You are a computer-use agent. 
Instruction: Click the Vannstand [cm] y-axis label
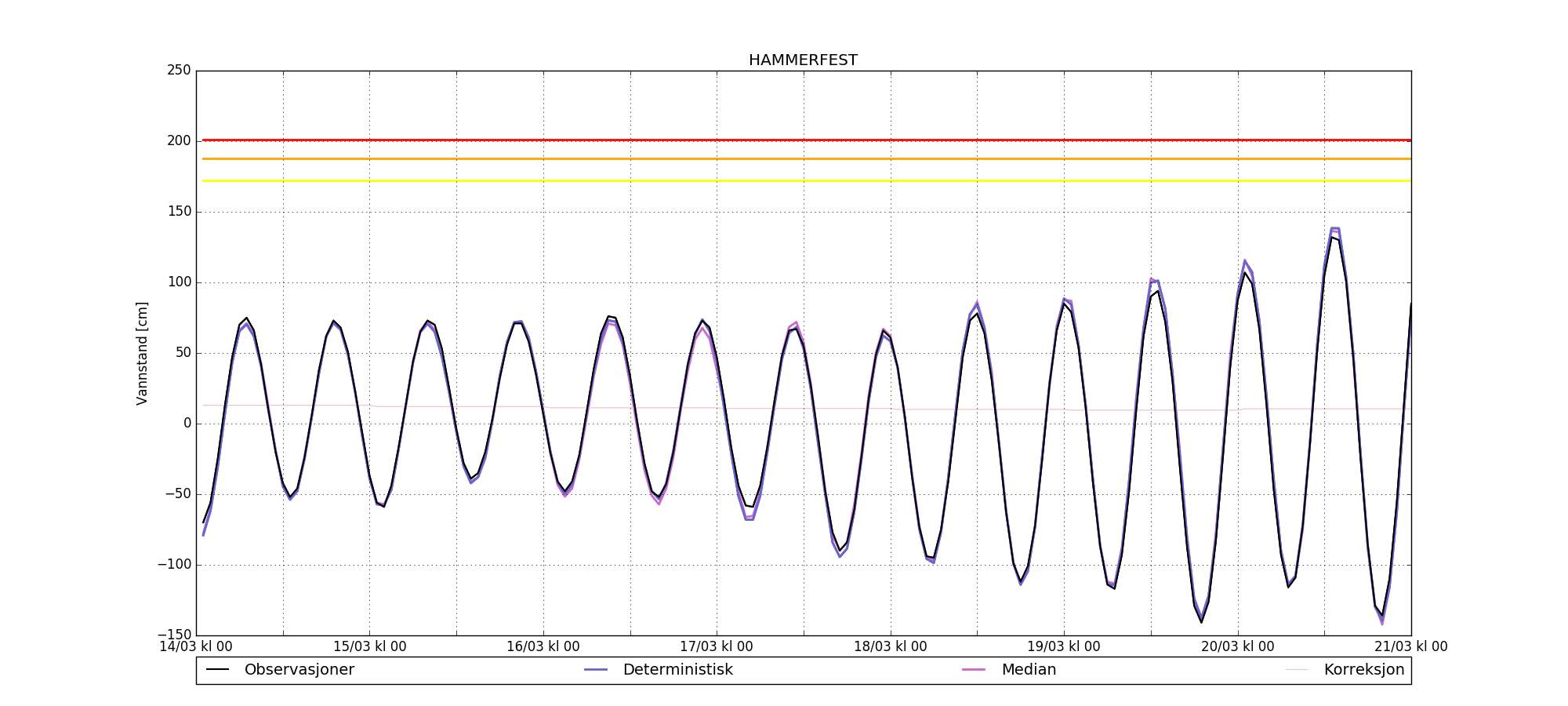[x=142, y=353]
